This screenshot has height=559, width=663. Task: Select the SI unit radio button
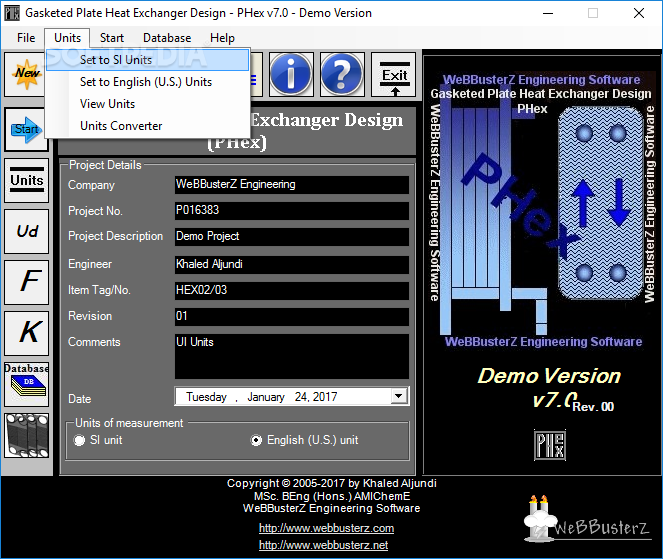point(79,440)
